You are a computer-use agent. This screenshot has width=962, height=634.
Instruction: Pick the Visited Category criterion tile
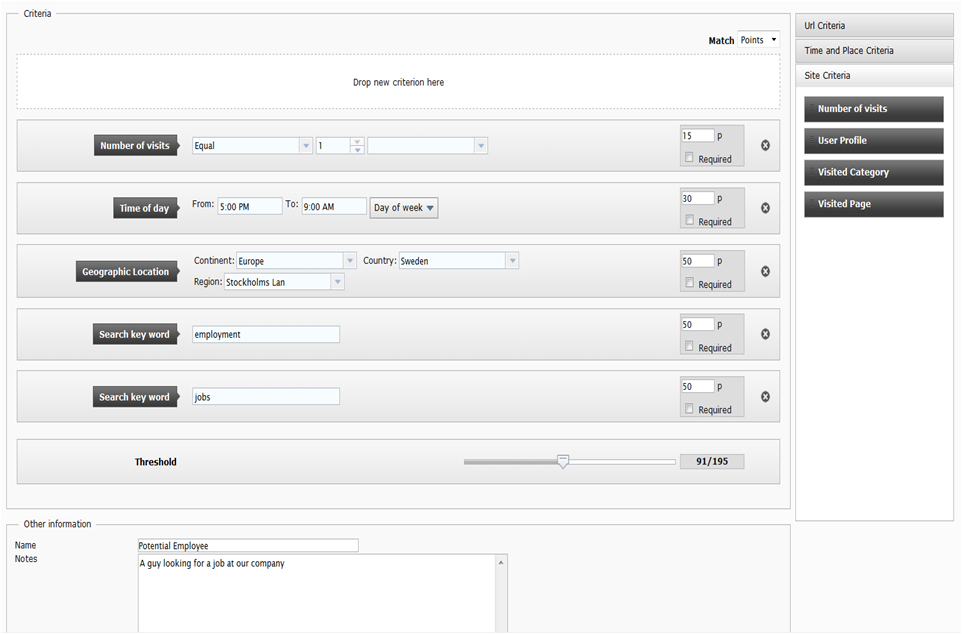coord(873,173)
